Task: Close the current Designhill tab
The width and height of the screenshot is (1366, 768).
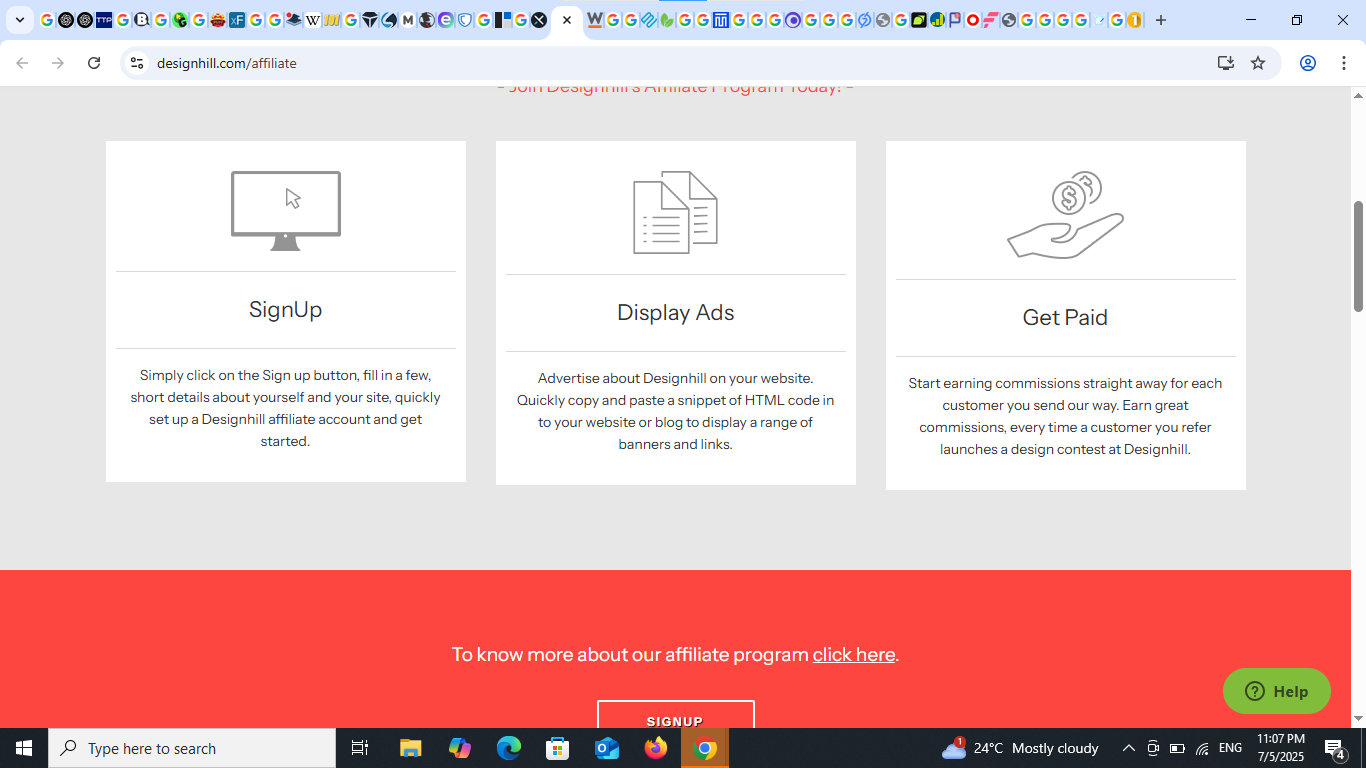Action: (x=567, y=20)
